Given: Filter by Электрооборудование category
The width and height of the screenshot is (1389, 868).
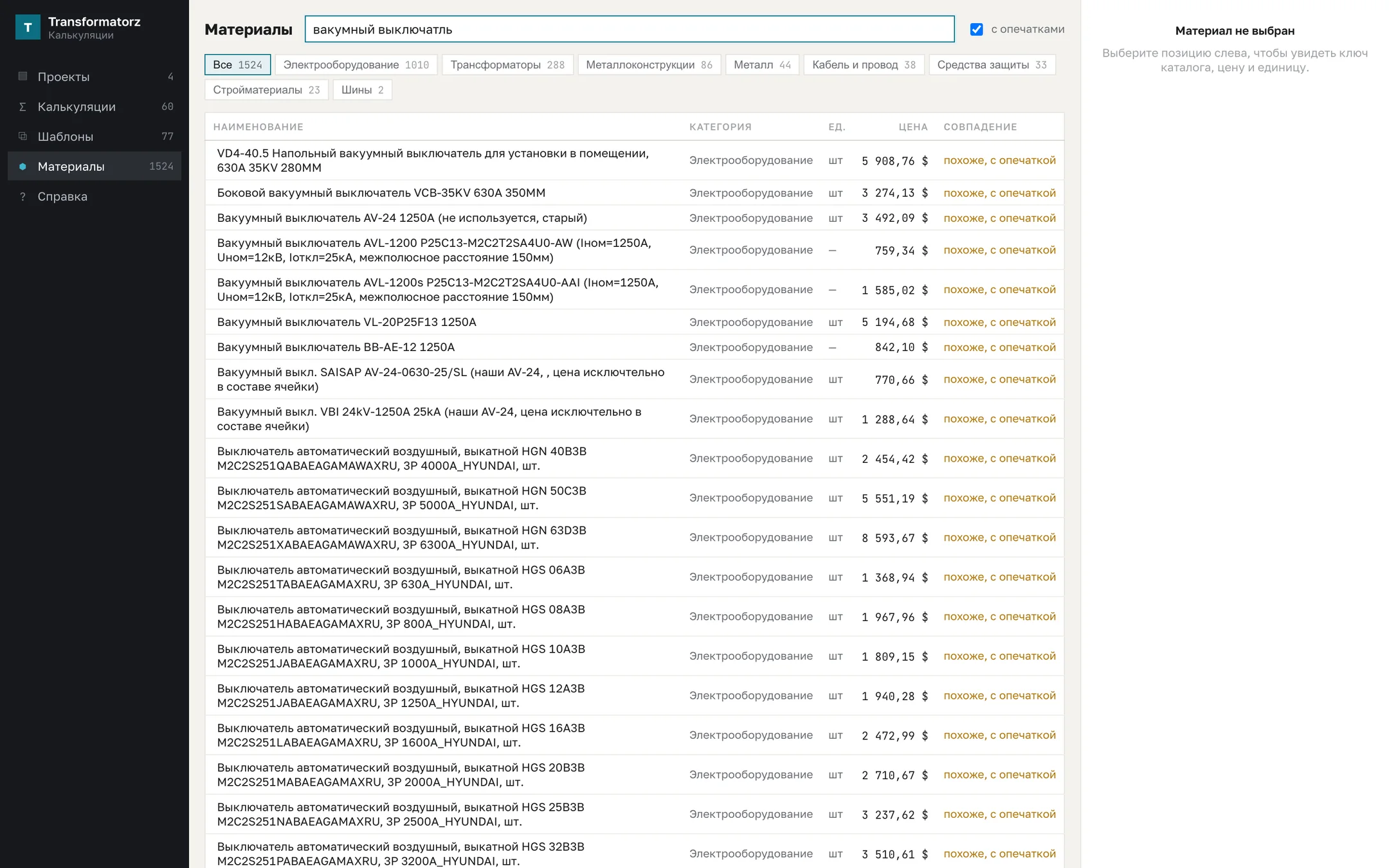Looking at the screenshot, I should point(356,65).
